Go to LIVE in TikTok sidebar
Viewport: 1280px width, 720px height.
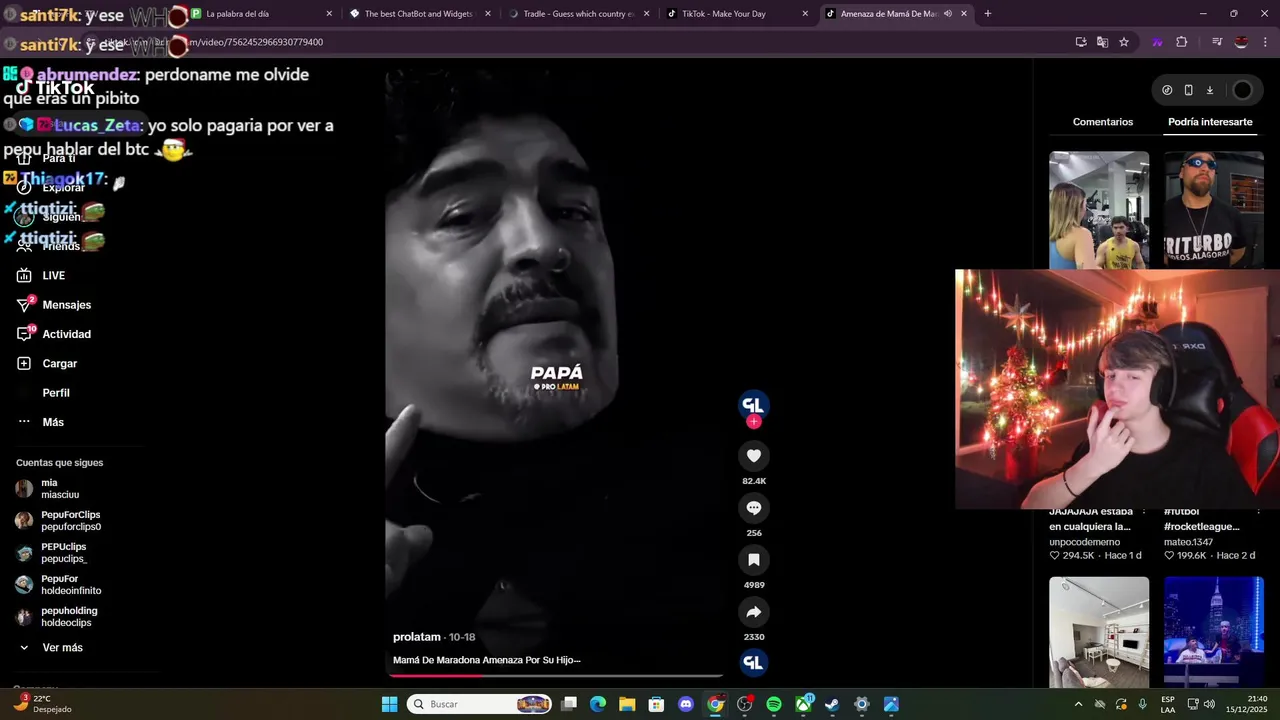(53, 276)
